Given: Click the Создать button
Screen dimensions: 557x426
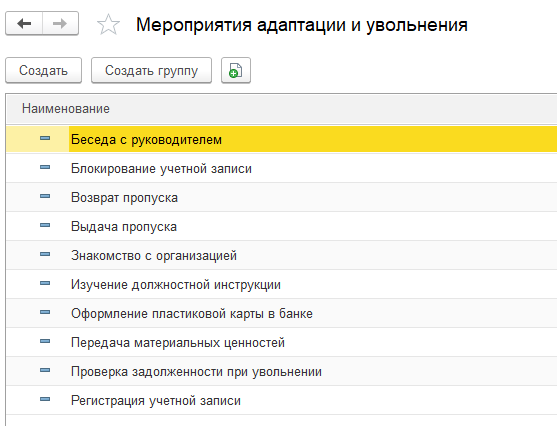Looking at the screenshot, I should 43,70.
